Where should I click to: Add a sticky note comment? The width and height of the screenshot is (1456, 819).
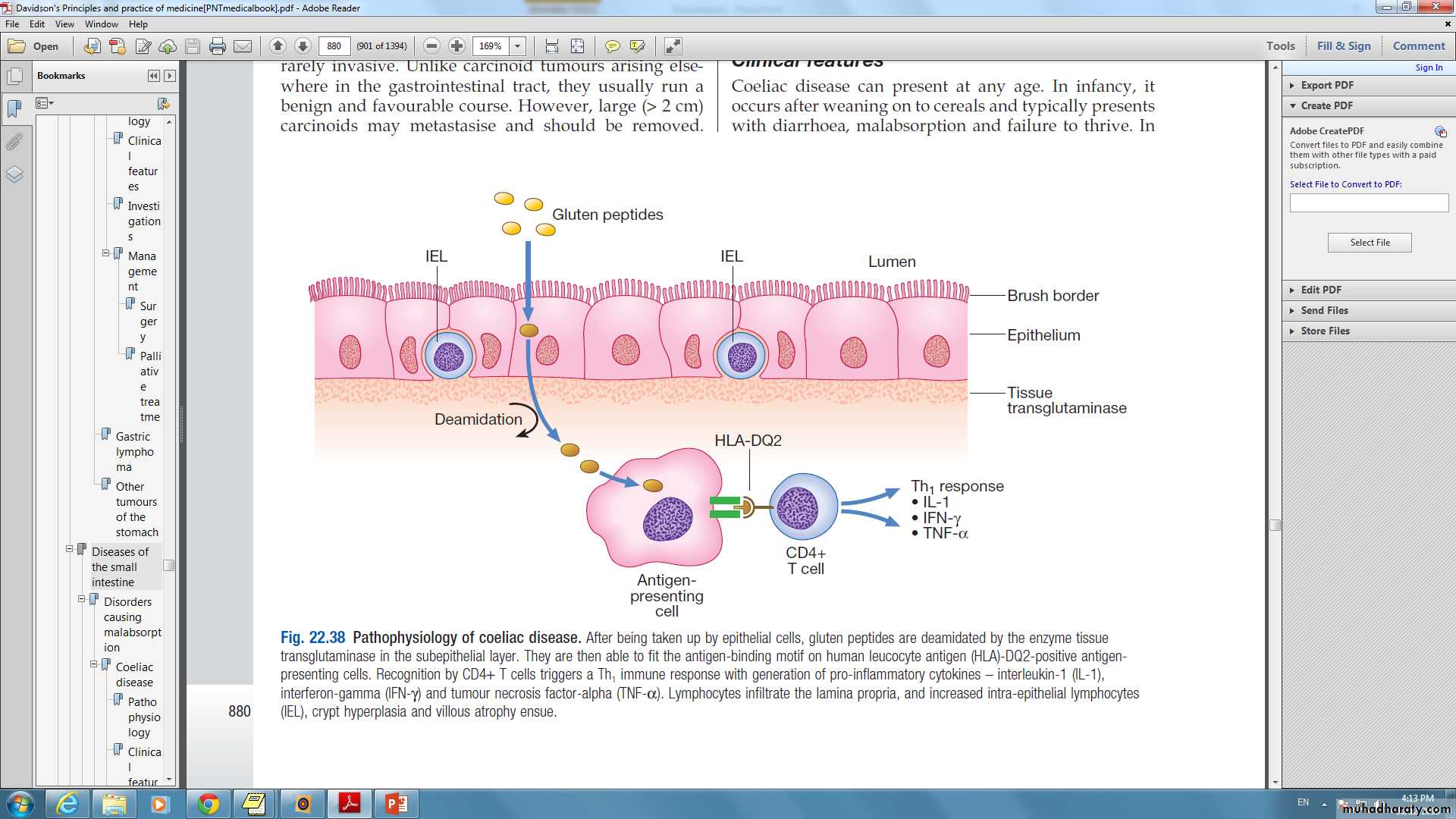(612, 46)
